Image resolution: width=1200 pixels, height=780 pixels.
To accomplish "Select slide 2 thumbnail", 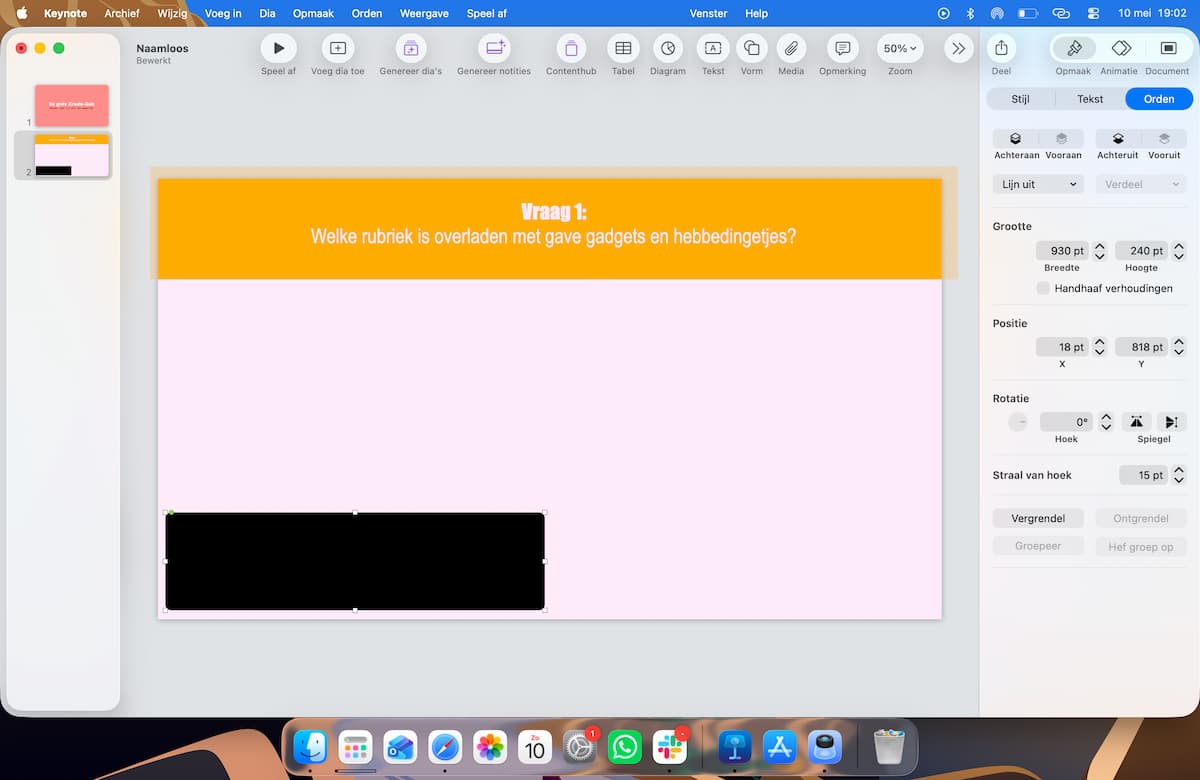I will [72, 155].
